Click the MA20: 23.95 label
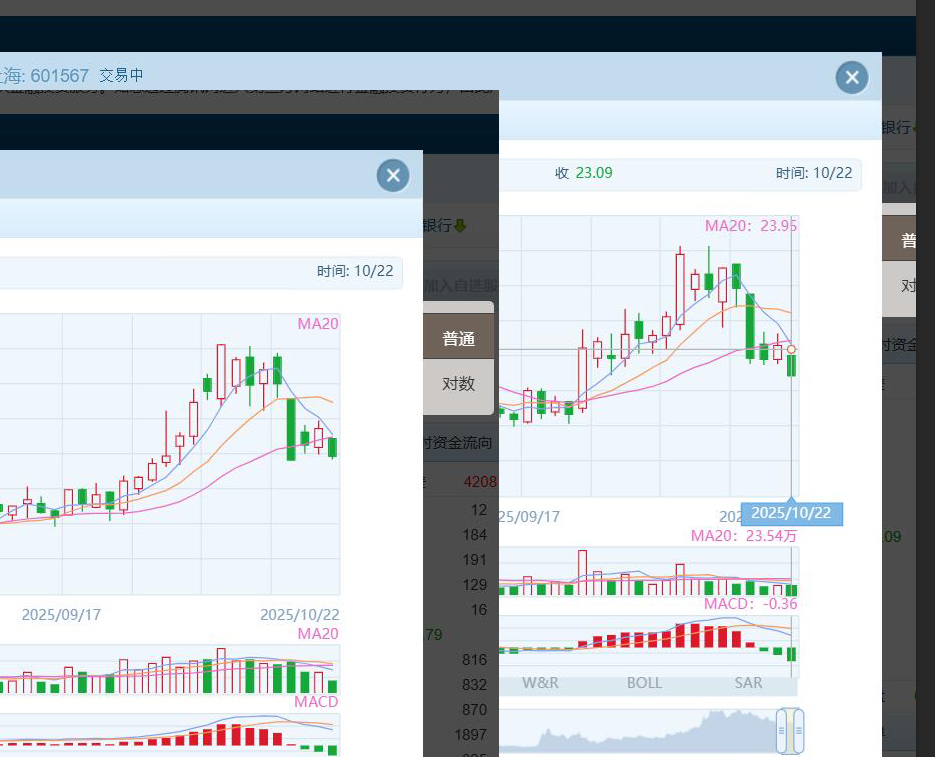 pyautogui.click(x=751, y=225)
